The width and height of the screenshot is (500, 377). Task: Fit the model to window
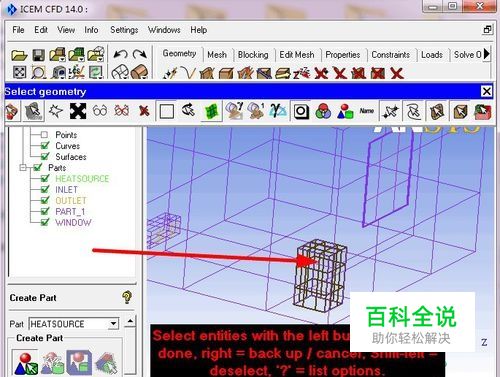click(19, 72)
